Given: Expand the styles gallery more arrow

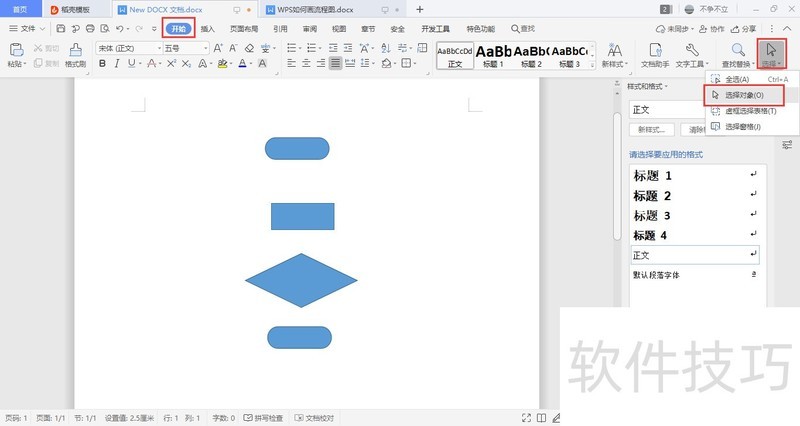Looking at the screenshot, I should click(592, 65).
